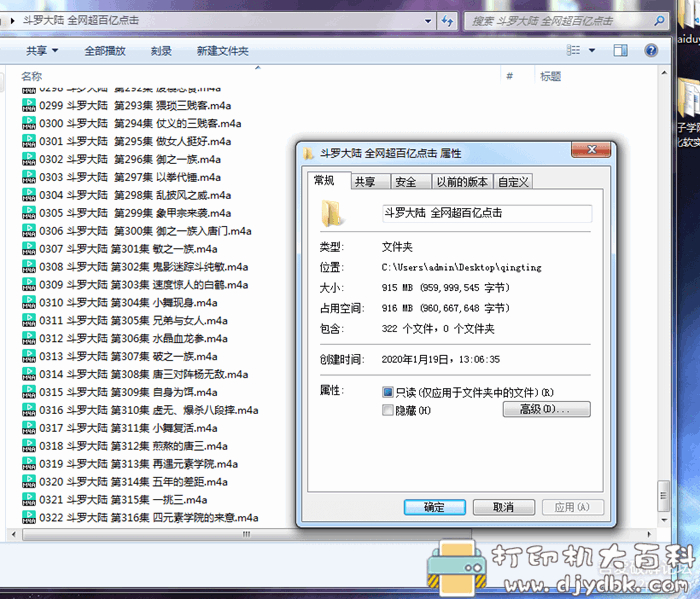Click icon of file 0310 第304集
The width and height of the screenshot is (700, 599).
(29, 302)
